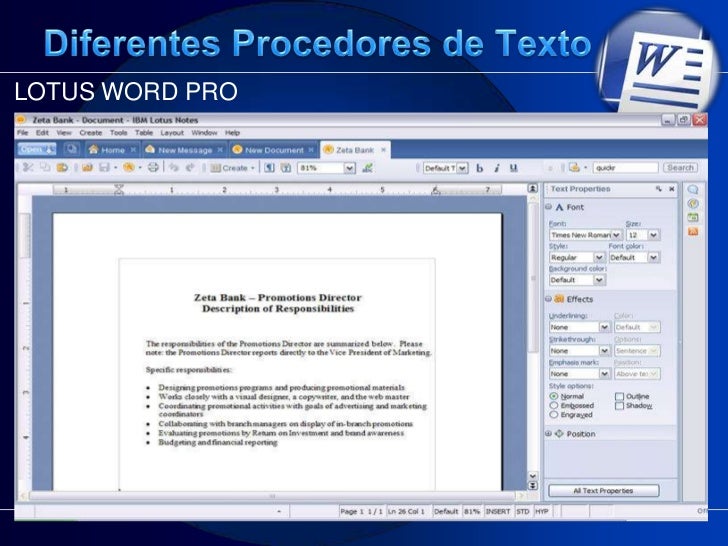
Task: Open the font Size dropdown
Action: coord(653,235)
